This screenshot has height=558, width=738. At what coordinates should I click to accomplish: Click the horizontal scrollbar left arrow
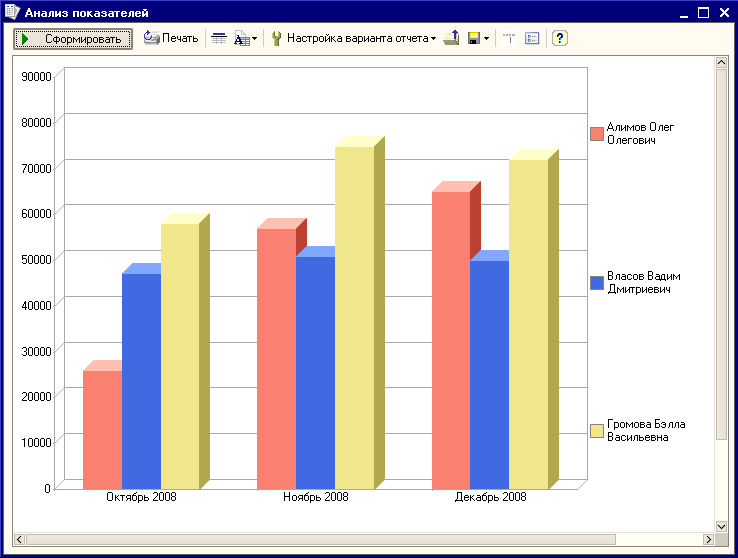tap(19, 539)
